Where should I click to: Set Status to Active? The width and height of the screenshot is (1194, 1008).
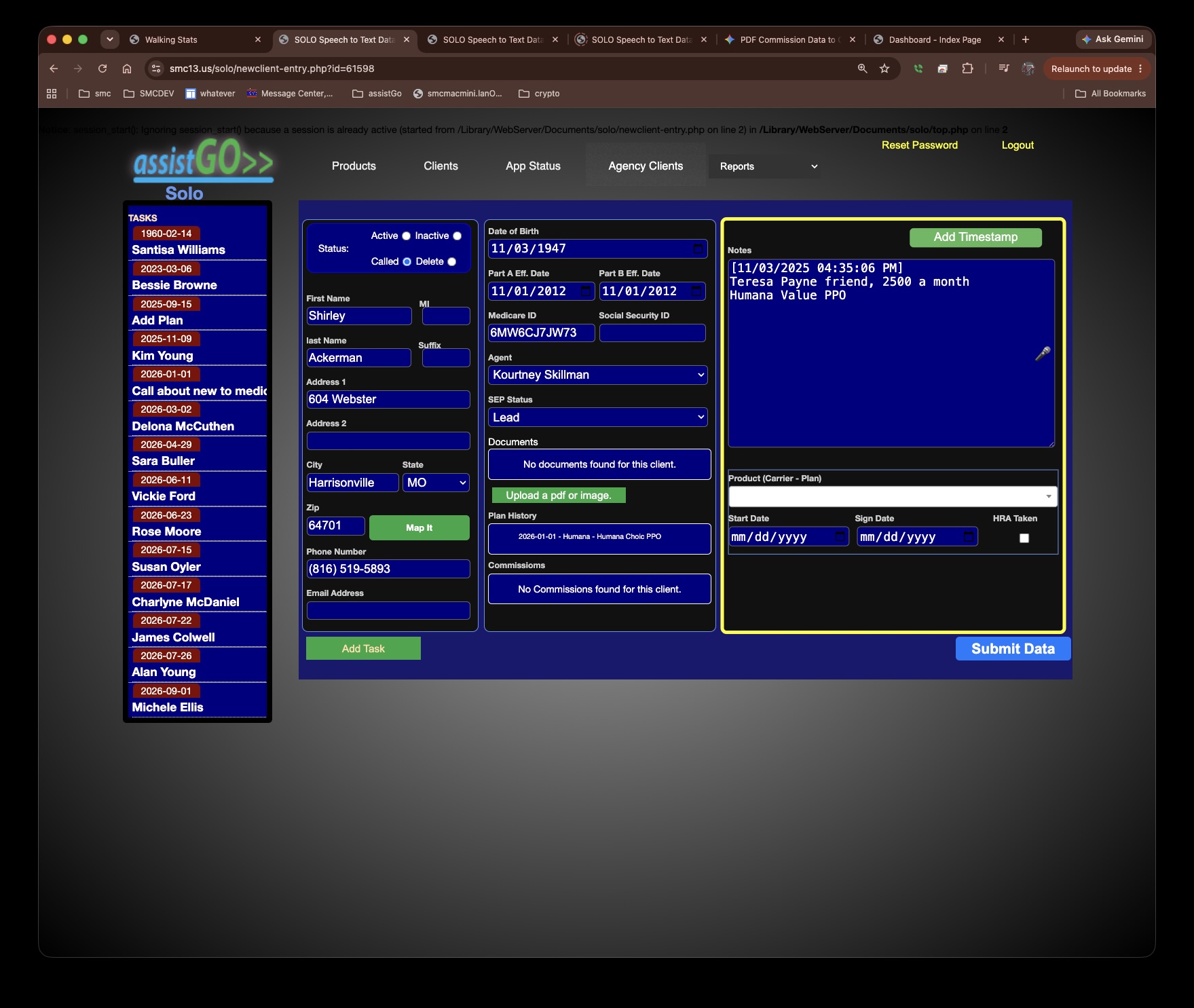(407, 236)
